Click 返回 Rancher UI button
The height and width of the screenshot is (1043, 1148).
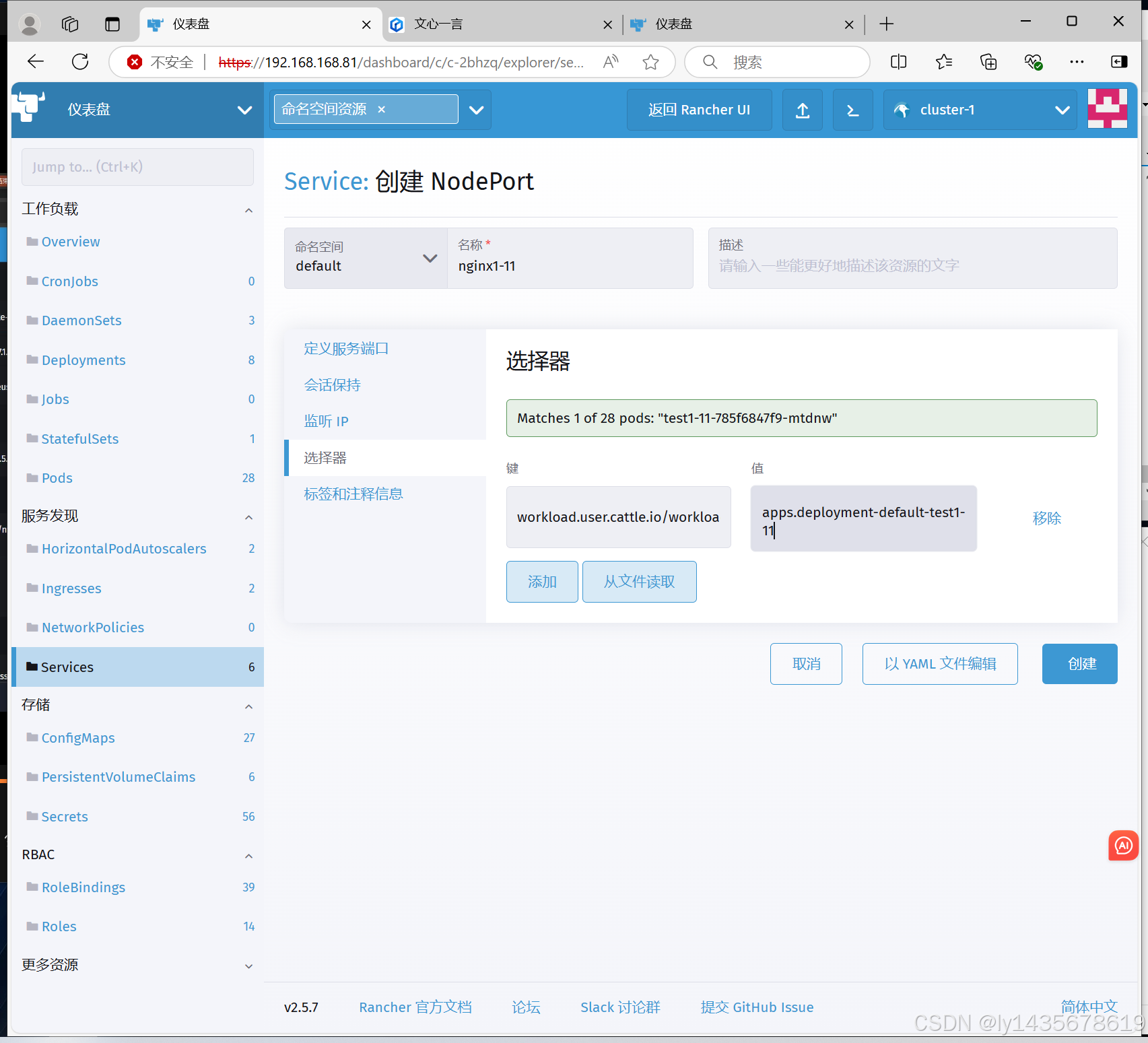699,110
